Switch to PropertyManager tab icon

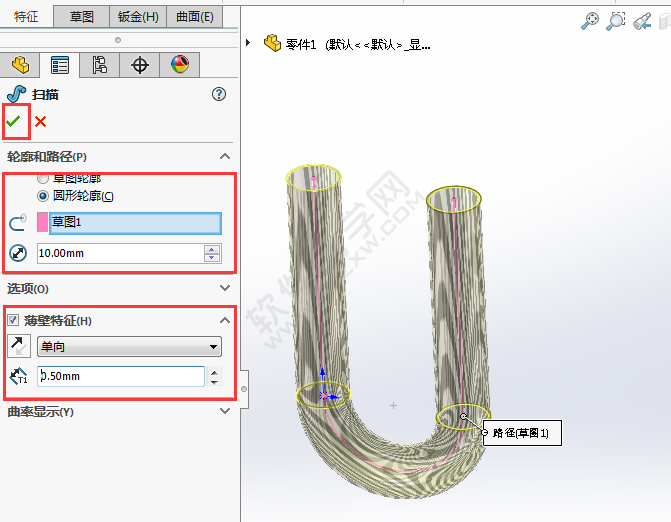point(59,65)
